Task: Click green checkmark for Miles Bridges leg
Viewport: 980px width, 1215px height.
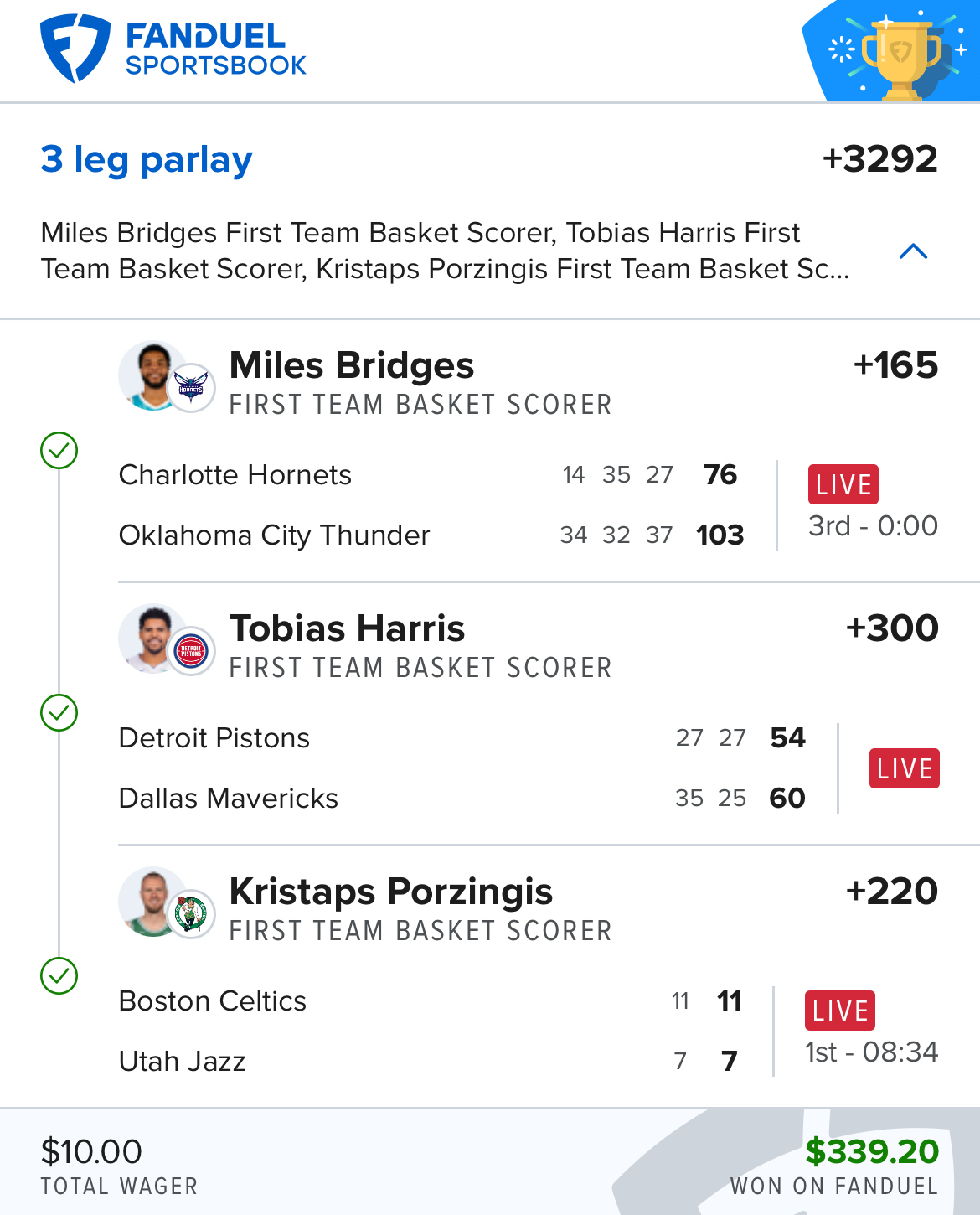Action: click(59, 451)
